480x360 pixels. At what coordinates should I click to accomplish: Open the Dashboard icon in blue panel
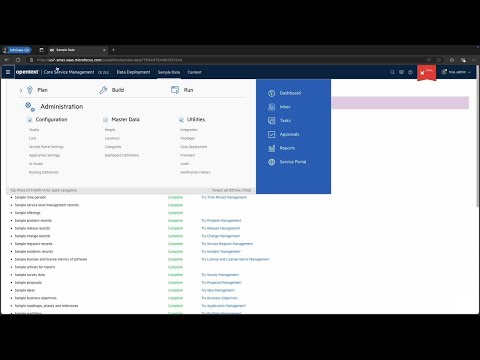pyautogui.click(x=272, y=93)
